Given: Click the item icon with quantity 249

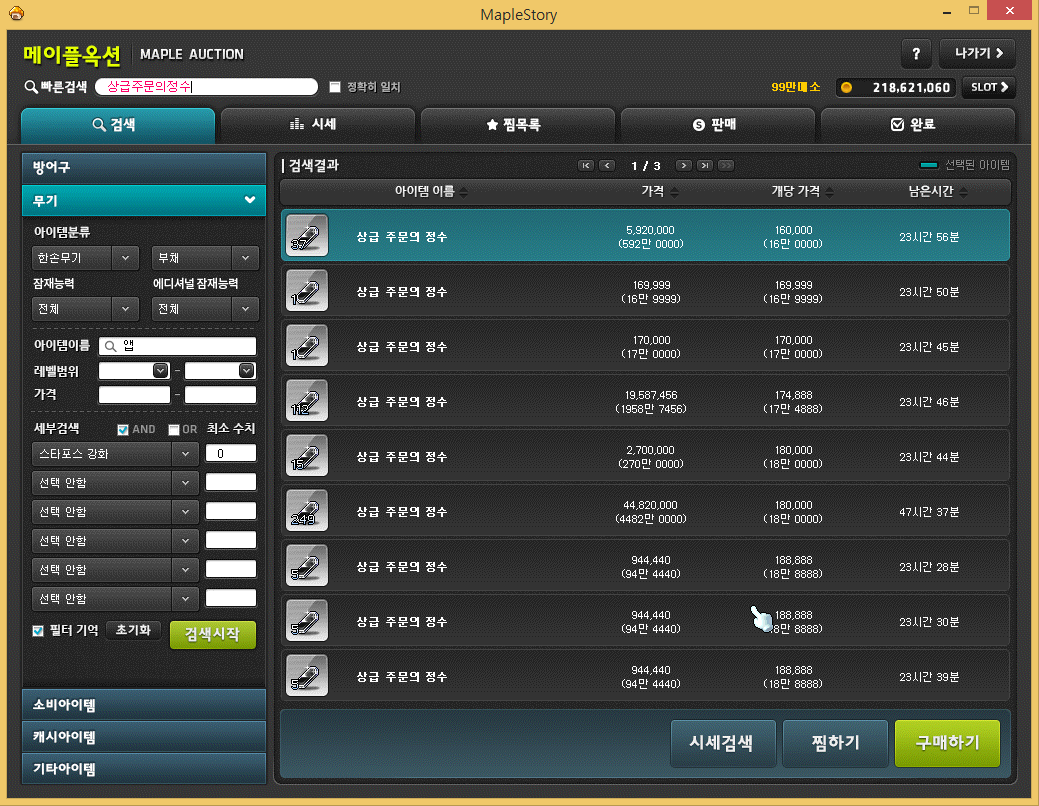Looking at the screenshot, I should pos(306,511).
